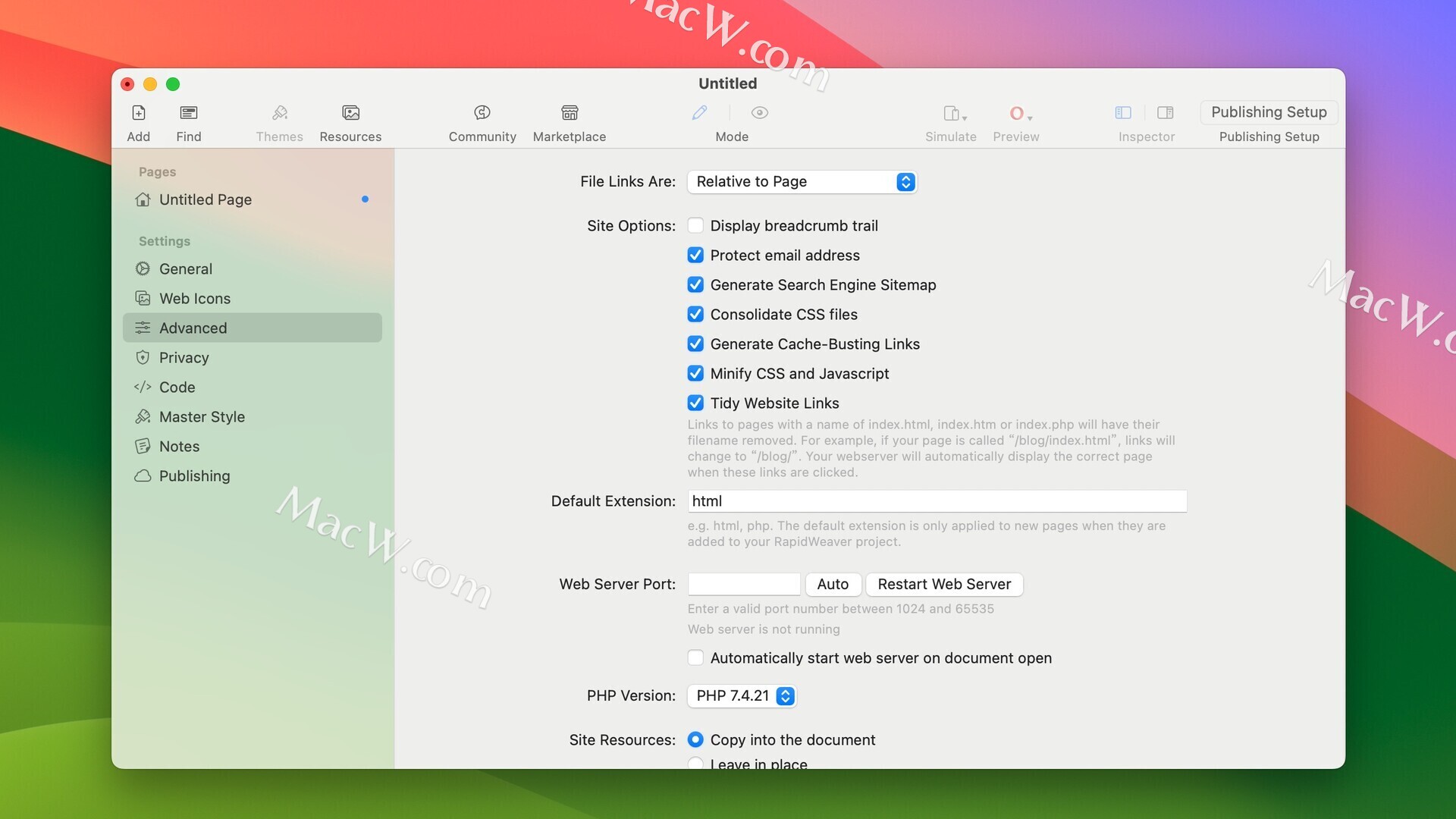Open the browser Preview icon
The width and height of the screenshot is (1456, 819).
[x=1020, y=114]
